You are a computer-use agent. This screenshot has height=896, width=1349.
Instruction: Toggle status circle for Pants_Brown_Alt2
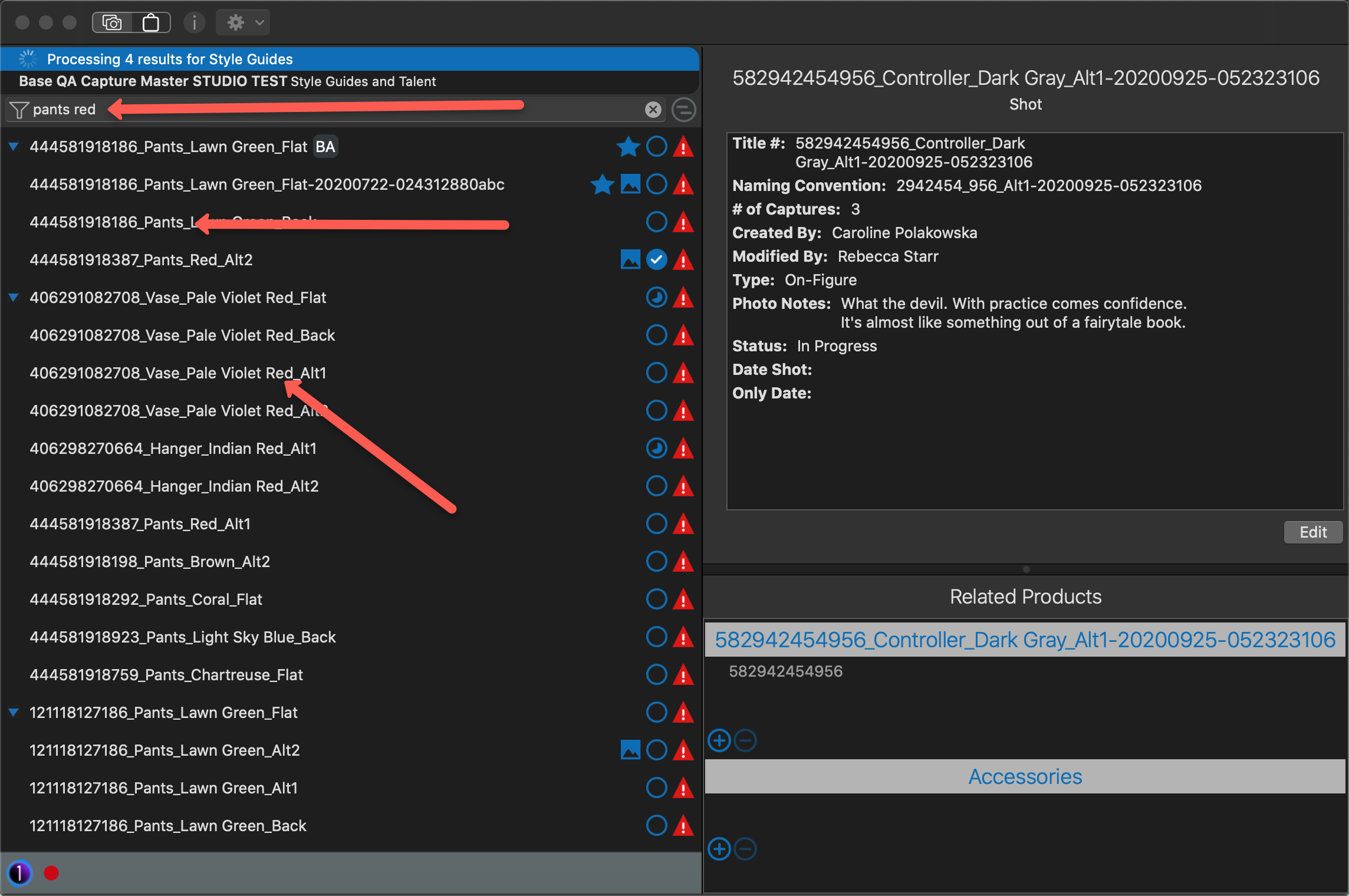tap(656, 562)
